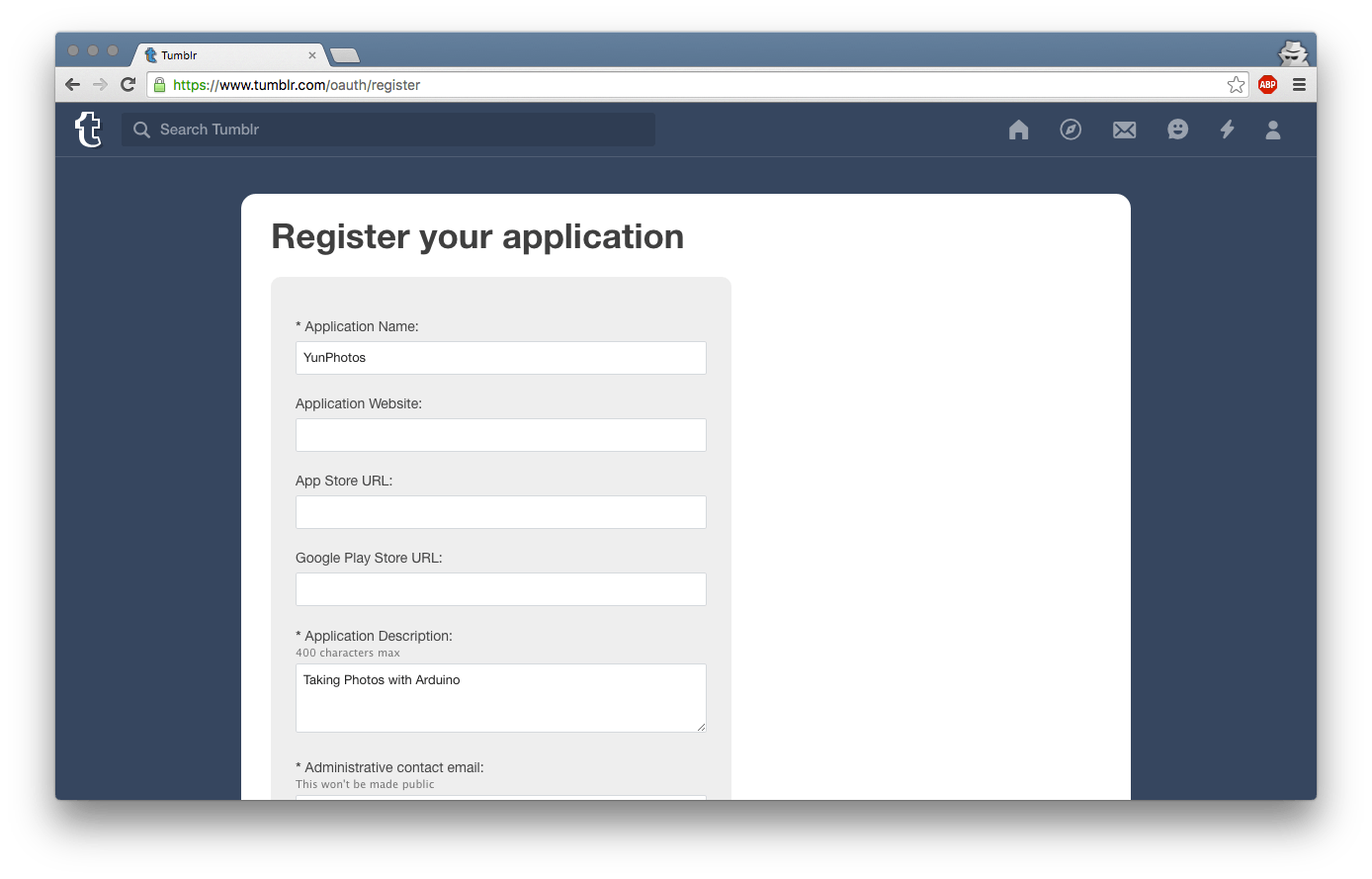1372x879 pixels.
Task: Click the Application Description label
Action: coord(374,636)
